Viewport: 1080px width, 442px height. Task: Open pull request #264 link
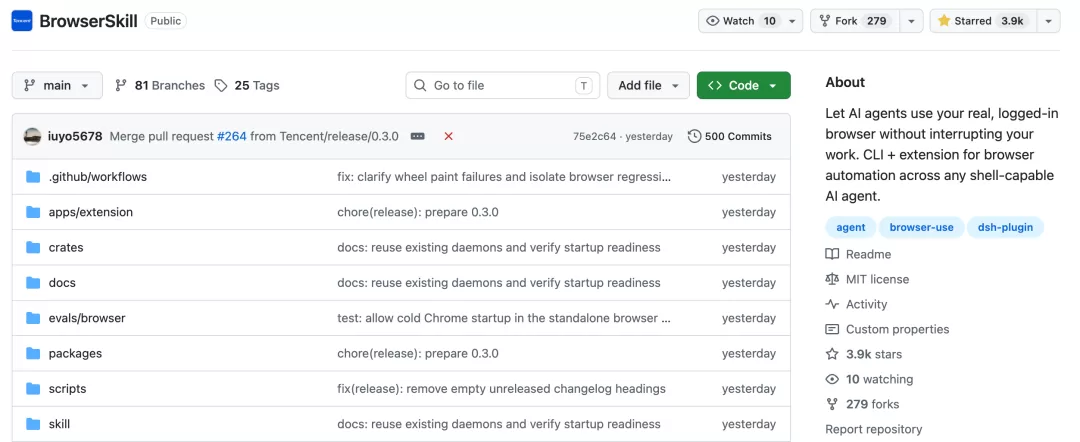click(x=231, y=136)
